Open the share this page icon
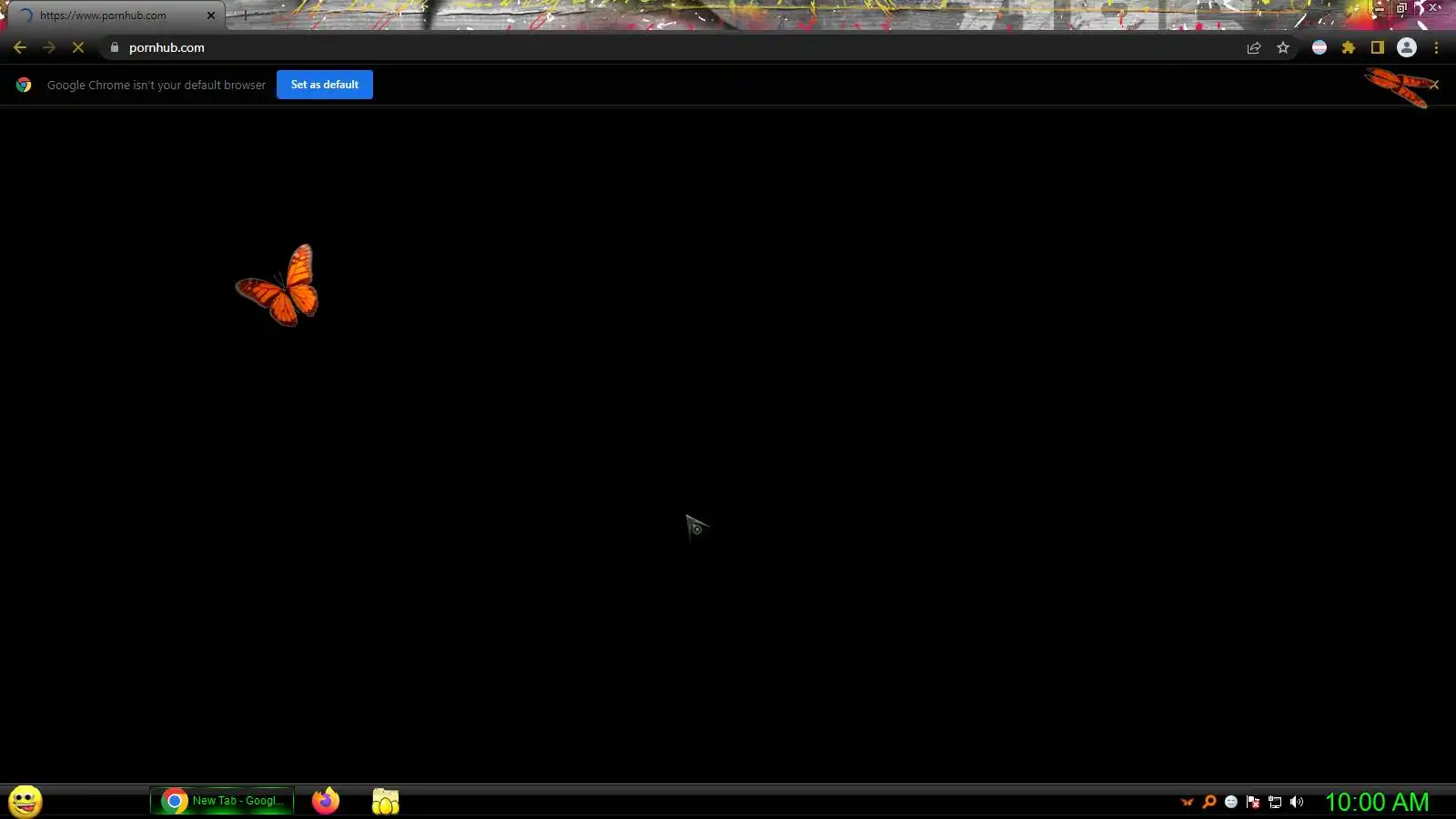 click(1254, 47)
